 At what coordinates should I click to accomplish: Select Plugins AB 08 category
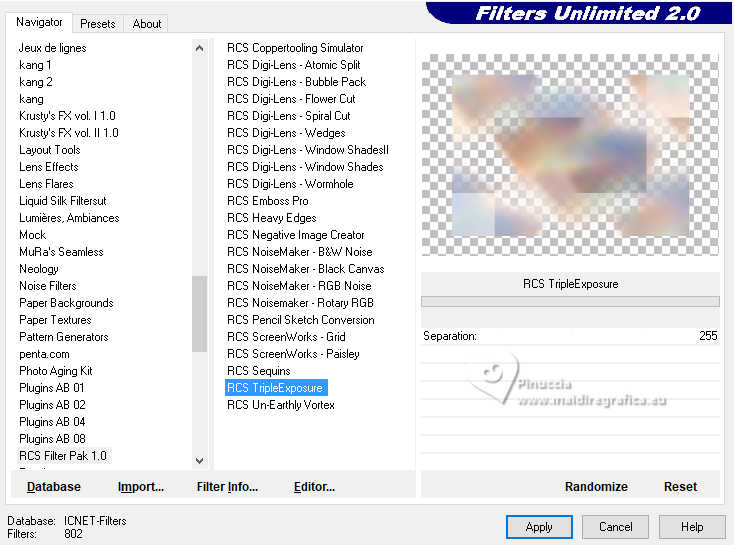52,439
